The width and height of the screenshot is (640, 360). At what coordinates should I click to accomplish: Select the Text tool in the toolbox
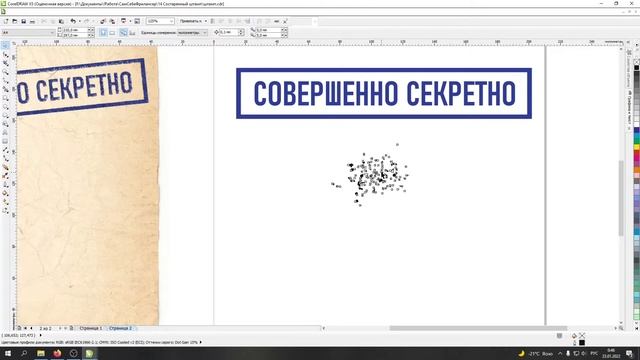tap(6, 132)
